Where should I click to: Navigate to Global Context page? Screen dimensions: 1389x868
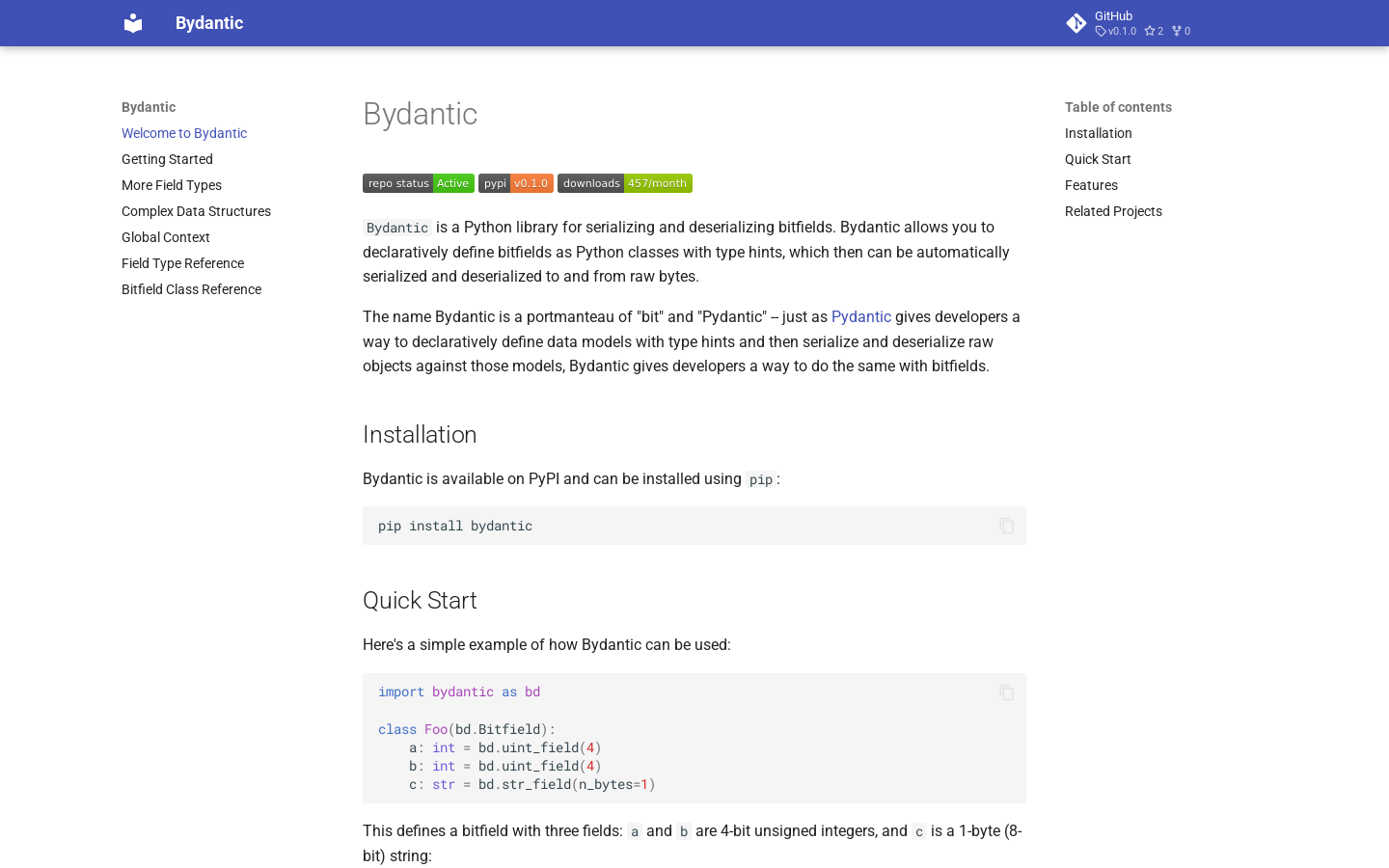coord(166,237)
